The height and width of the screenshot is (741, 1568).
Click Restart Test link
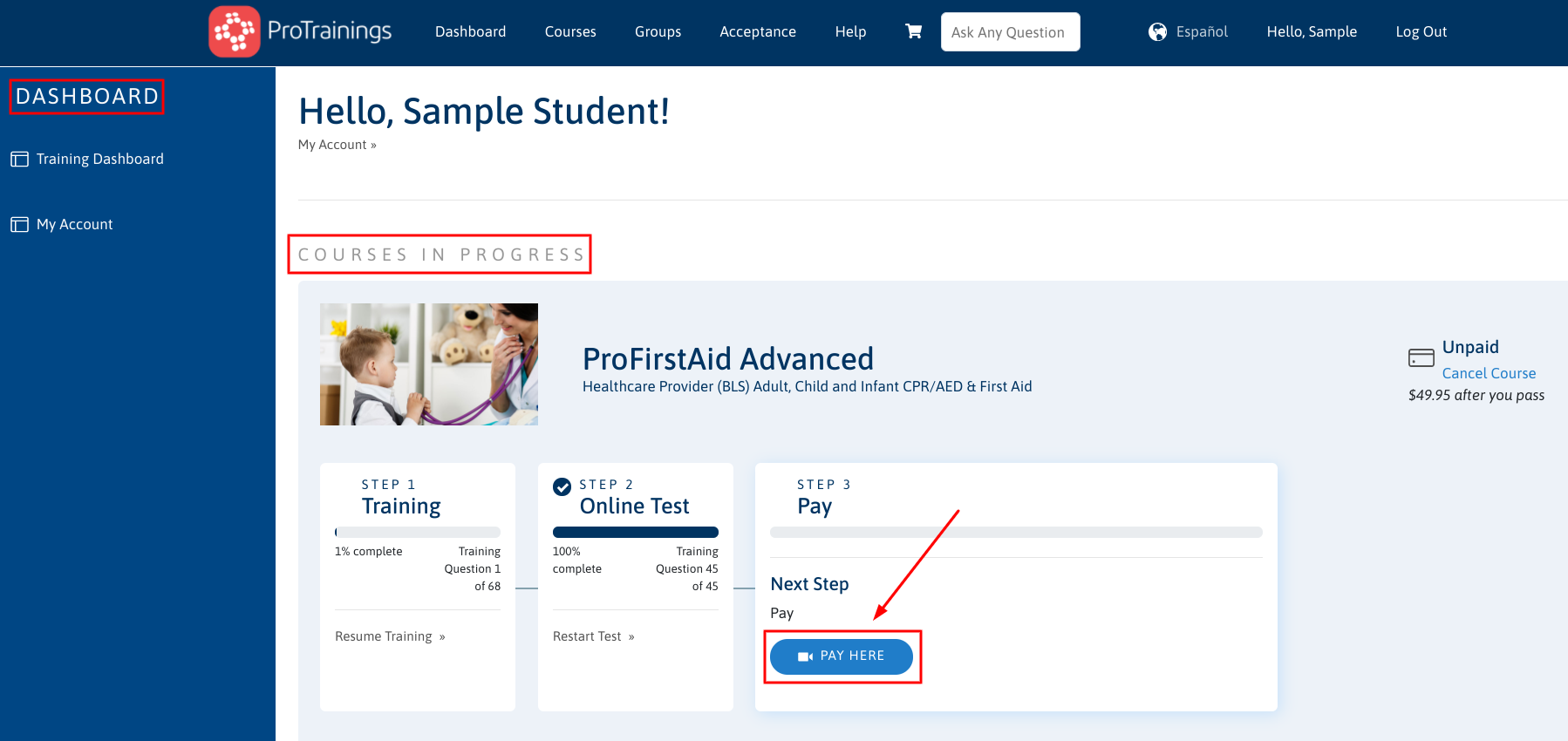tap(594, 636)
